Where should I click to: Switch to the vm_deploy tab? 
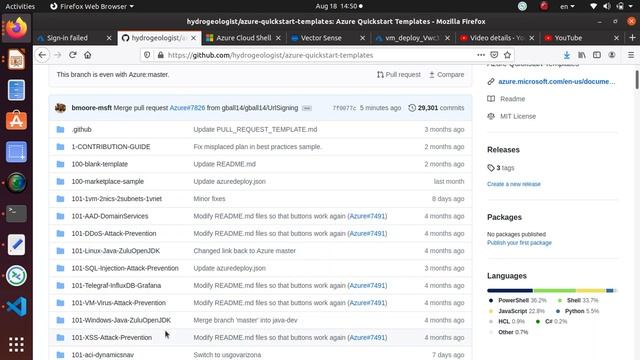[411, 38]
